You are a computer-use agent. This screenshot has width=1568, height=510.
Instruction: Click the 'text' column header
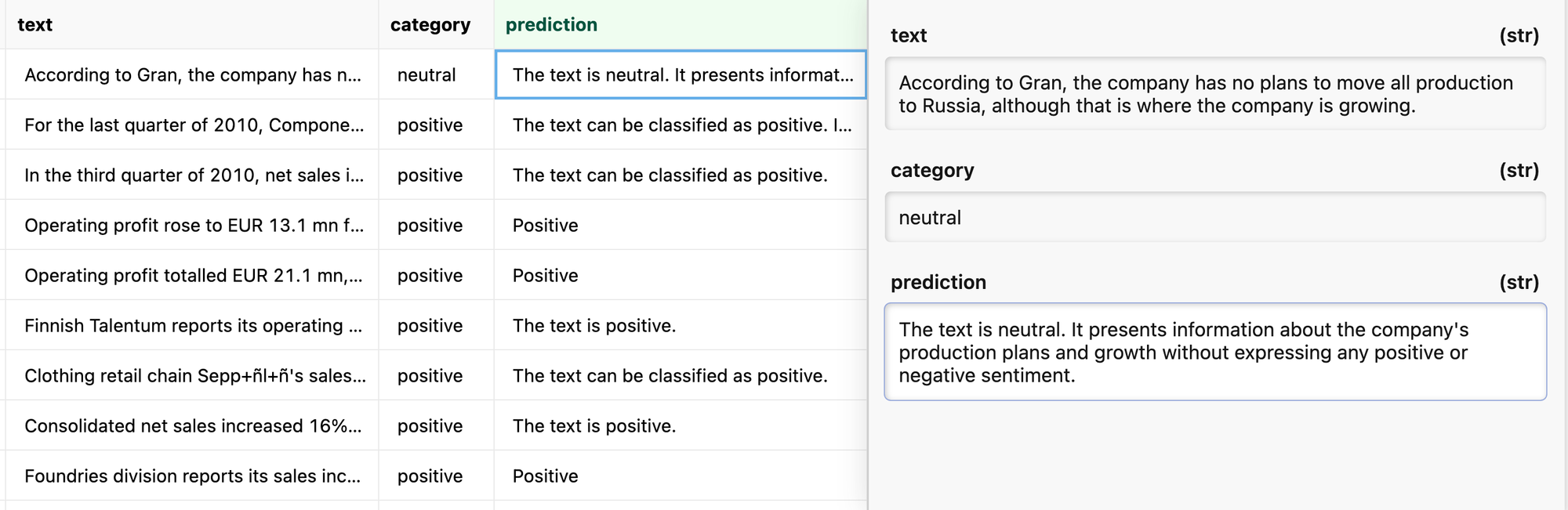[35, 25]
